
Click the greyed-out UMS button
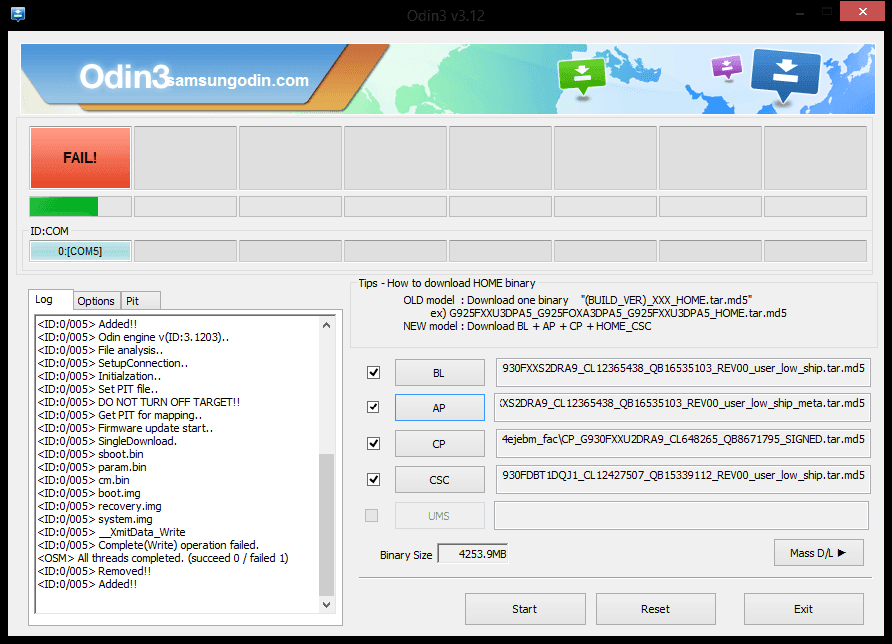[x=440, y=515]
